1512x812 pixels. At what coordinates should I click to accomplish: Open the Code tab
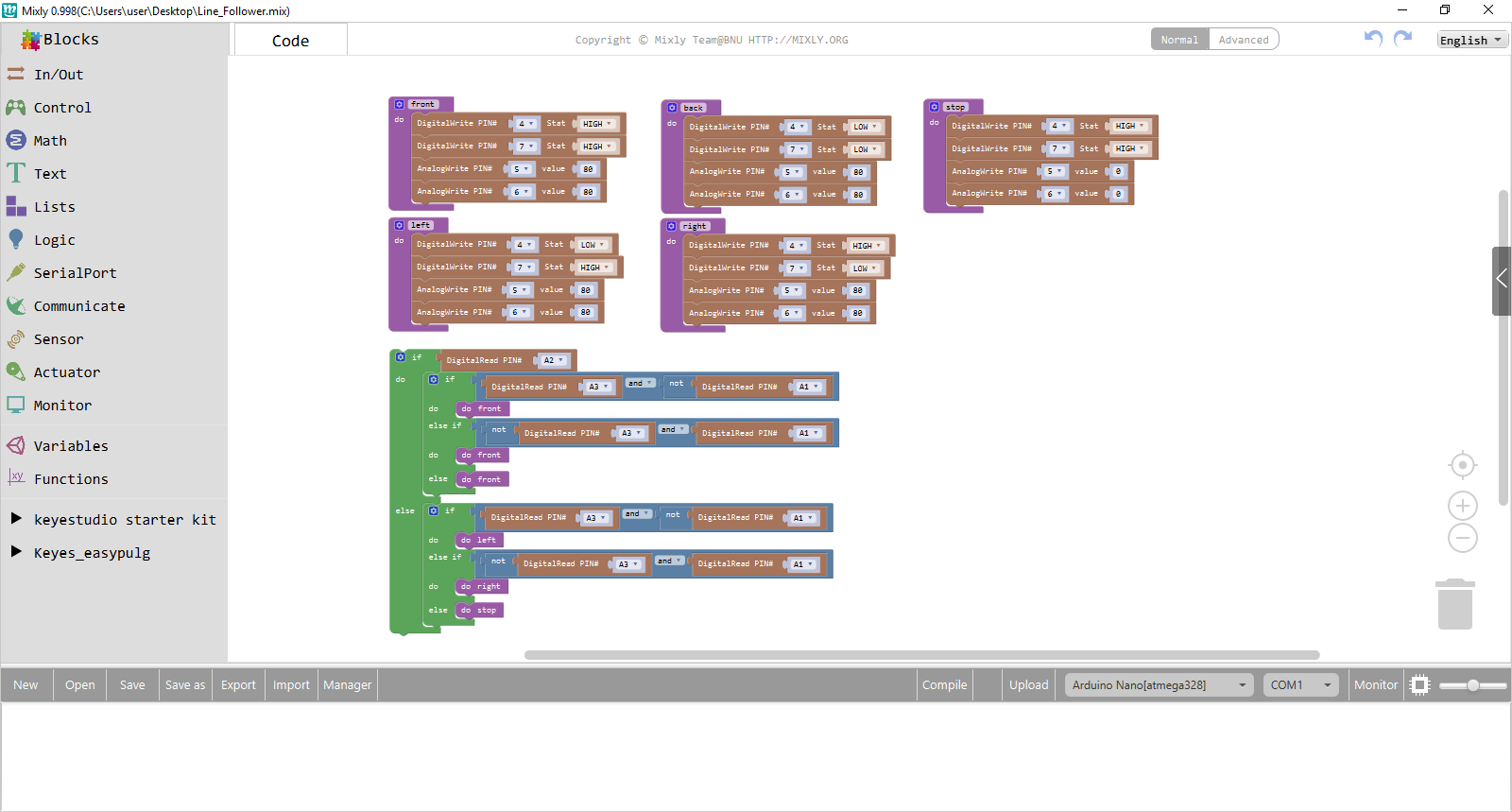pyautogui.click(x=290, y=41)
